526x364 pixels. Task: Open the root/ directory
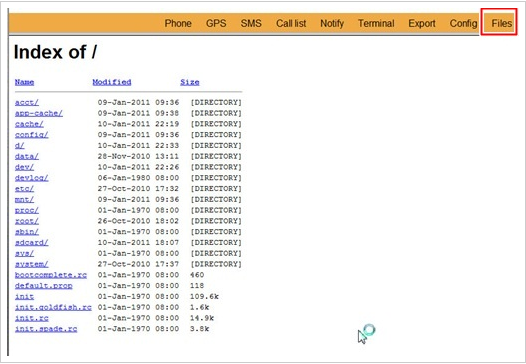[x=27, y=221]
